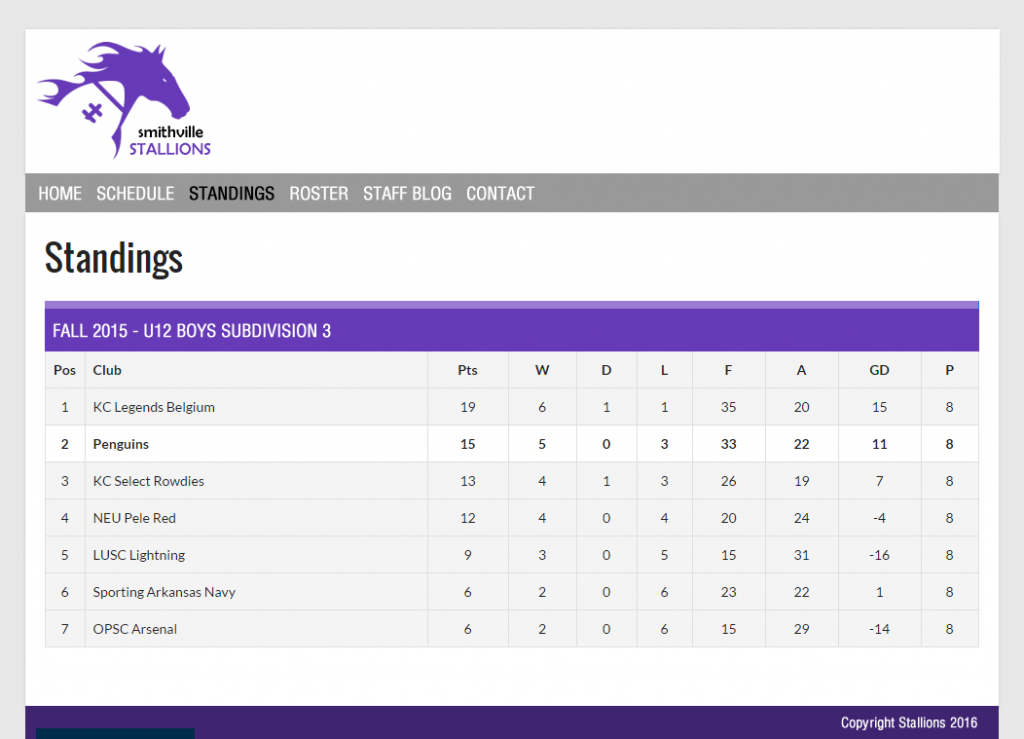Screen dimensions: 1024x739
Task: Visit the Staff Blog page
Action: (x=408, y=194)
